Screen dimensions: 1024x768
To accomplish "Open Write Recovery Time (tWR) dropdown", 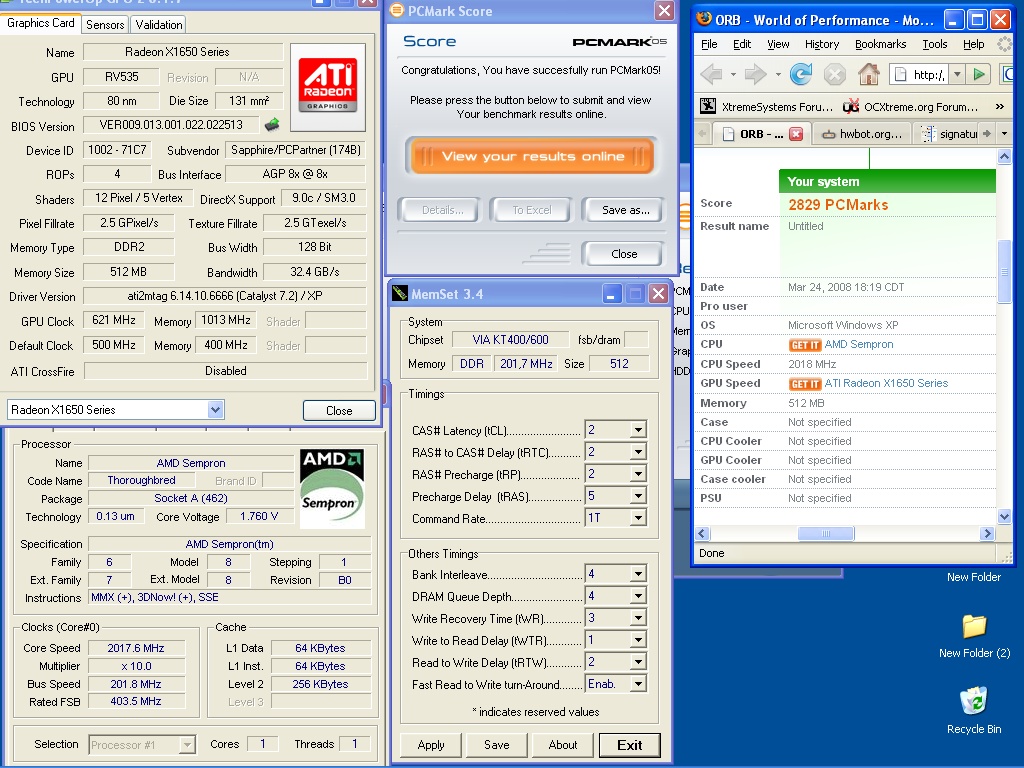I will coord(638,618).
